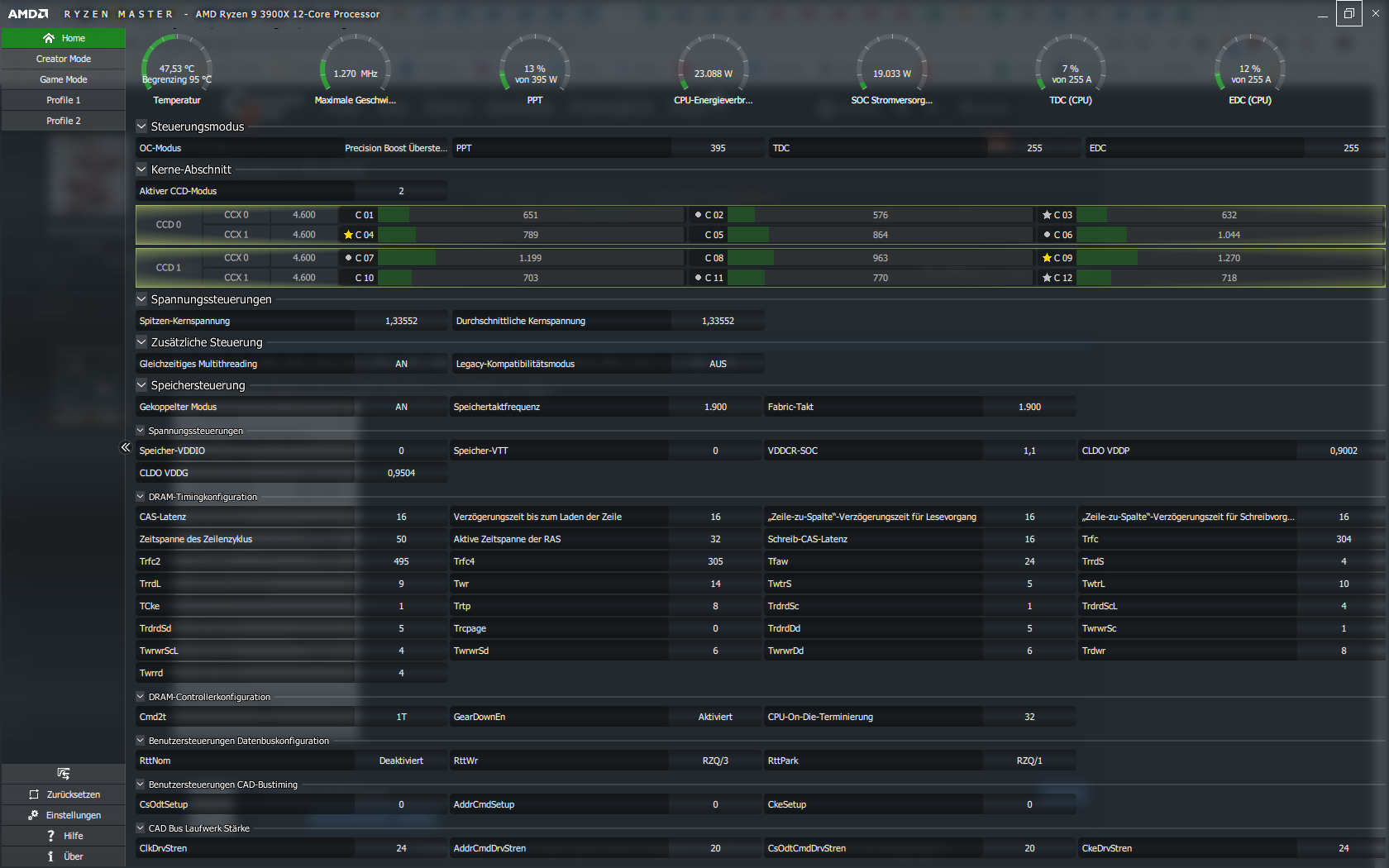1389x868 pixels.
Task: Click the C 07 core frequency bar
Action: click(531, 258)
